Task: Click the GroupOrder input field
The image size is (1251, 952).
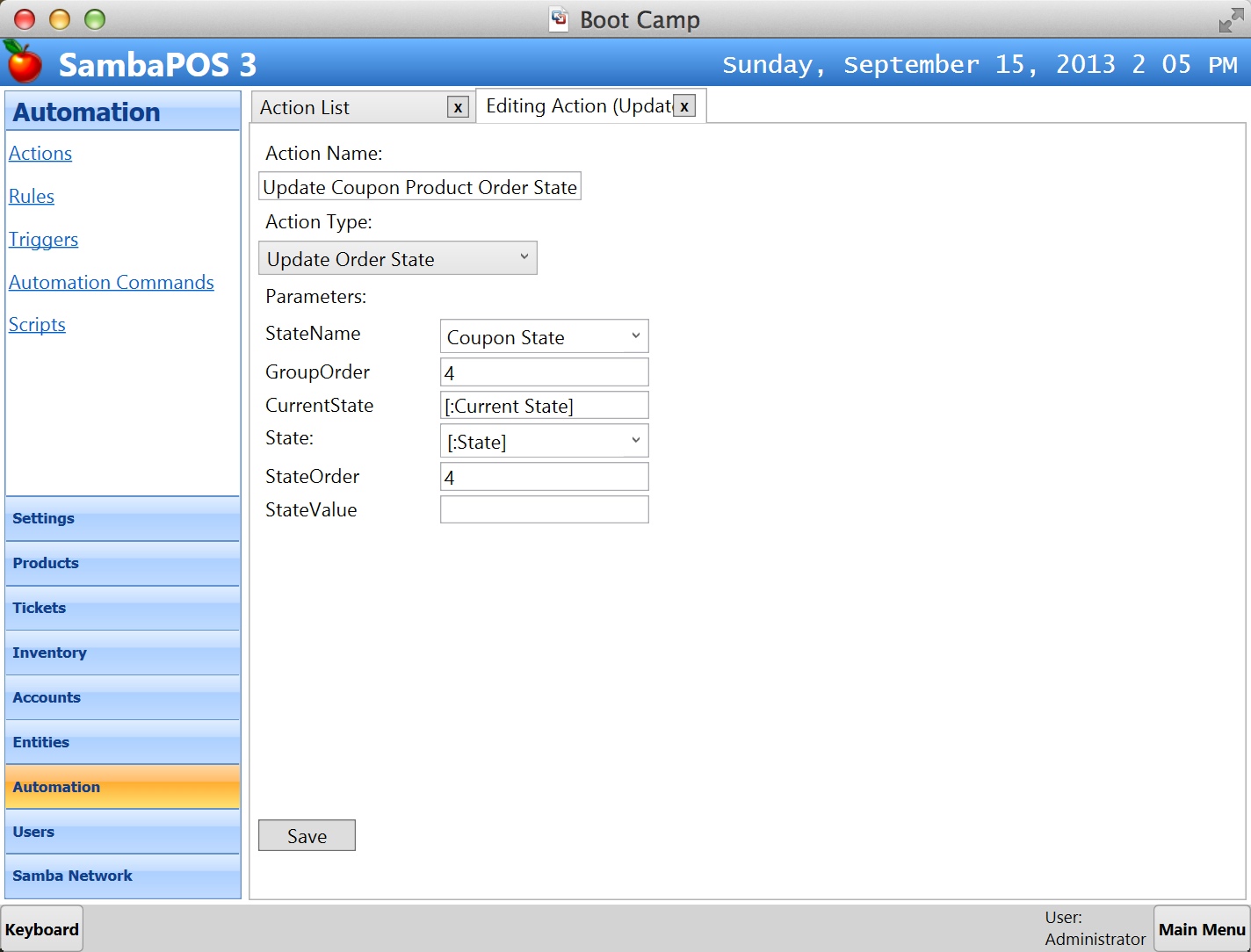Action: click(544, 372)
